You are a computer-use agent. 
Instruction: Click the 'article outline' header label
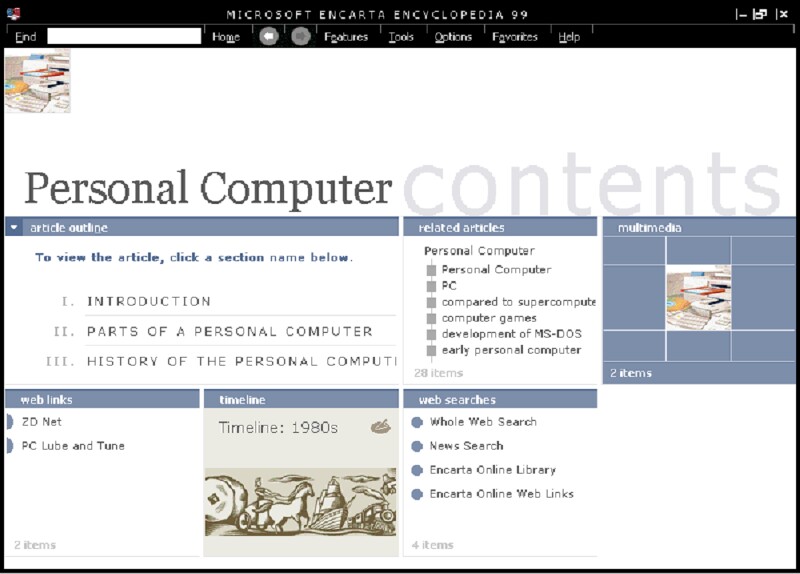[x=68, y=228]
